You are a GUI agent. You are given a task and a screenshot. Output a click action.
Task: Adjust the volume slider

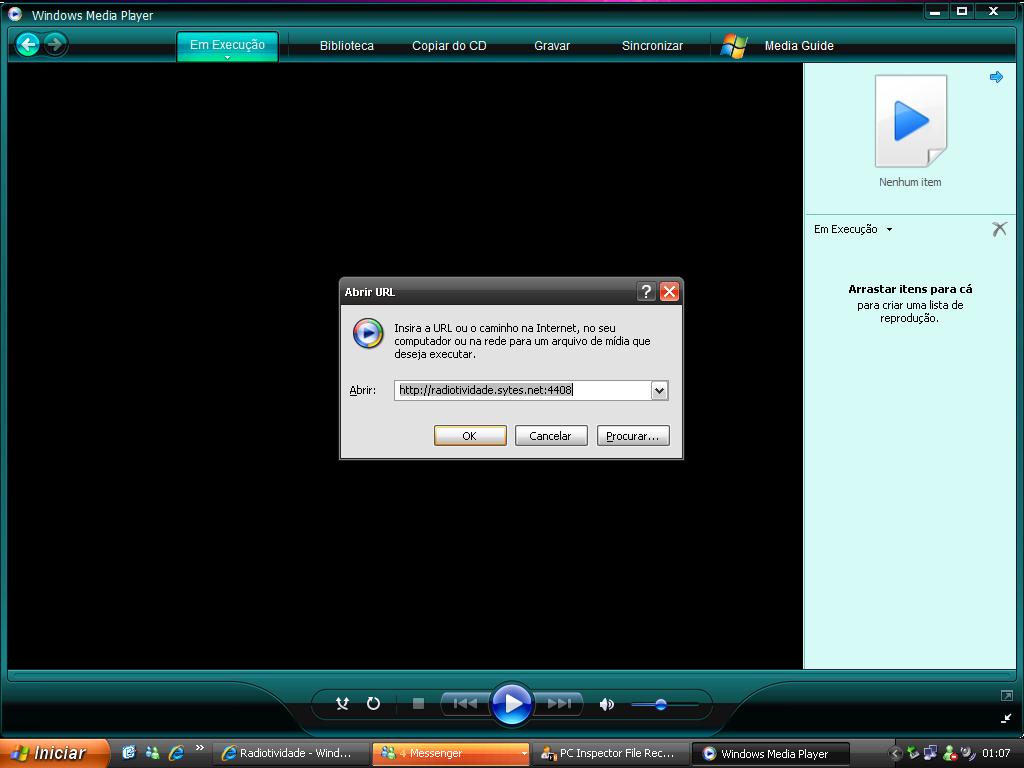coord(661,704)
